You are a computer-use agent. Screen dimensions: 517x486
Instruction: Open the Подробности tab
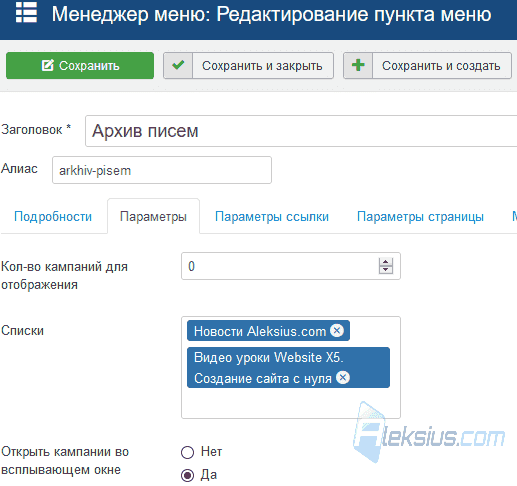[53, 217]
